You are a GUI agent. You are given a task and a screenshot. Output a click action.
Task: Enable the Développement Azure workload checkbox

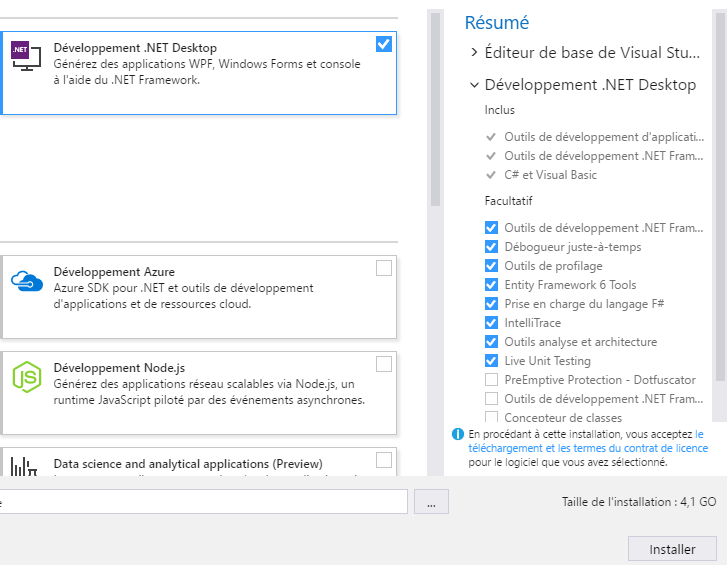[x=384, y=268]
